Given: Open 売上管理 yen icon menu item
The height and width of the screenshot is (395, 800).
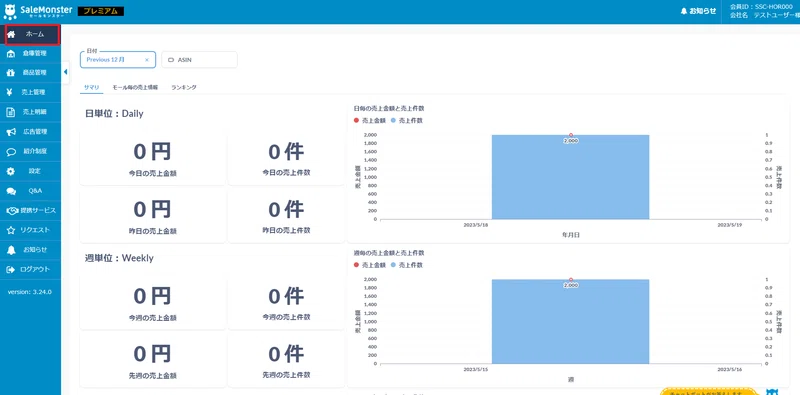Looking at the screenshot, I should (x=31, y=92).
